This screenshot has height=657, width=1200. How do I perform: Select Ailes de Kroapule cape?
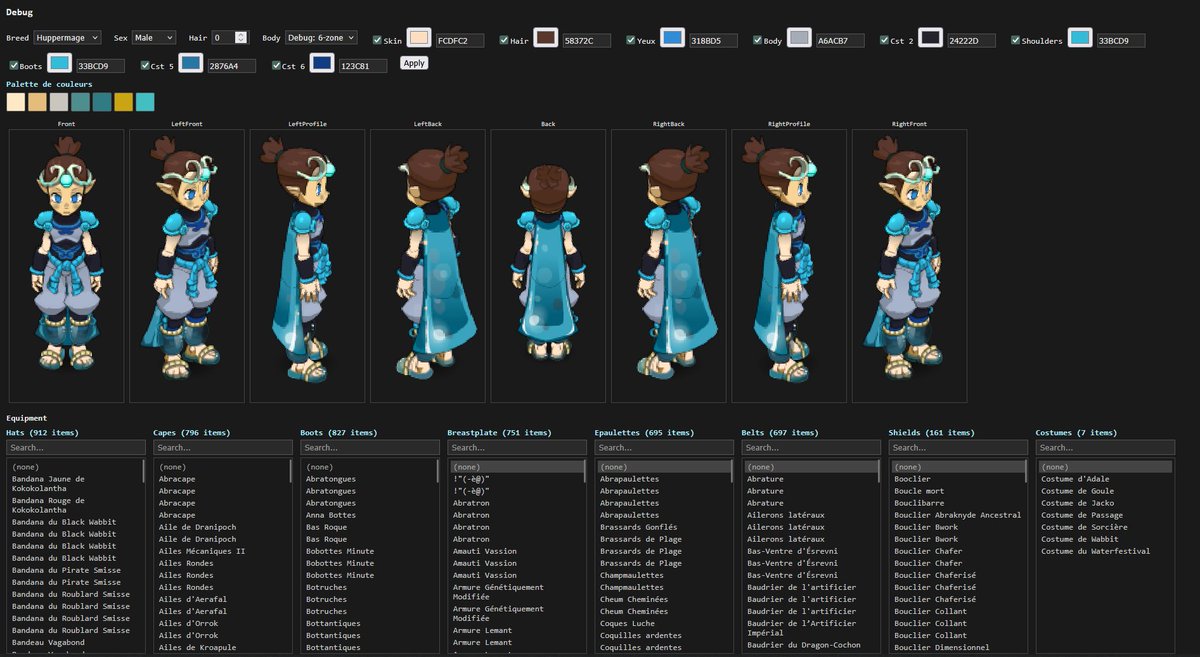(222, 647)
